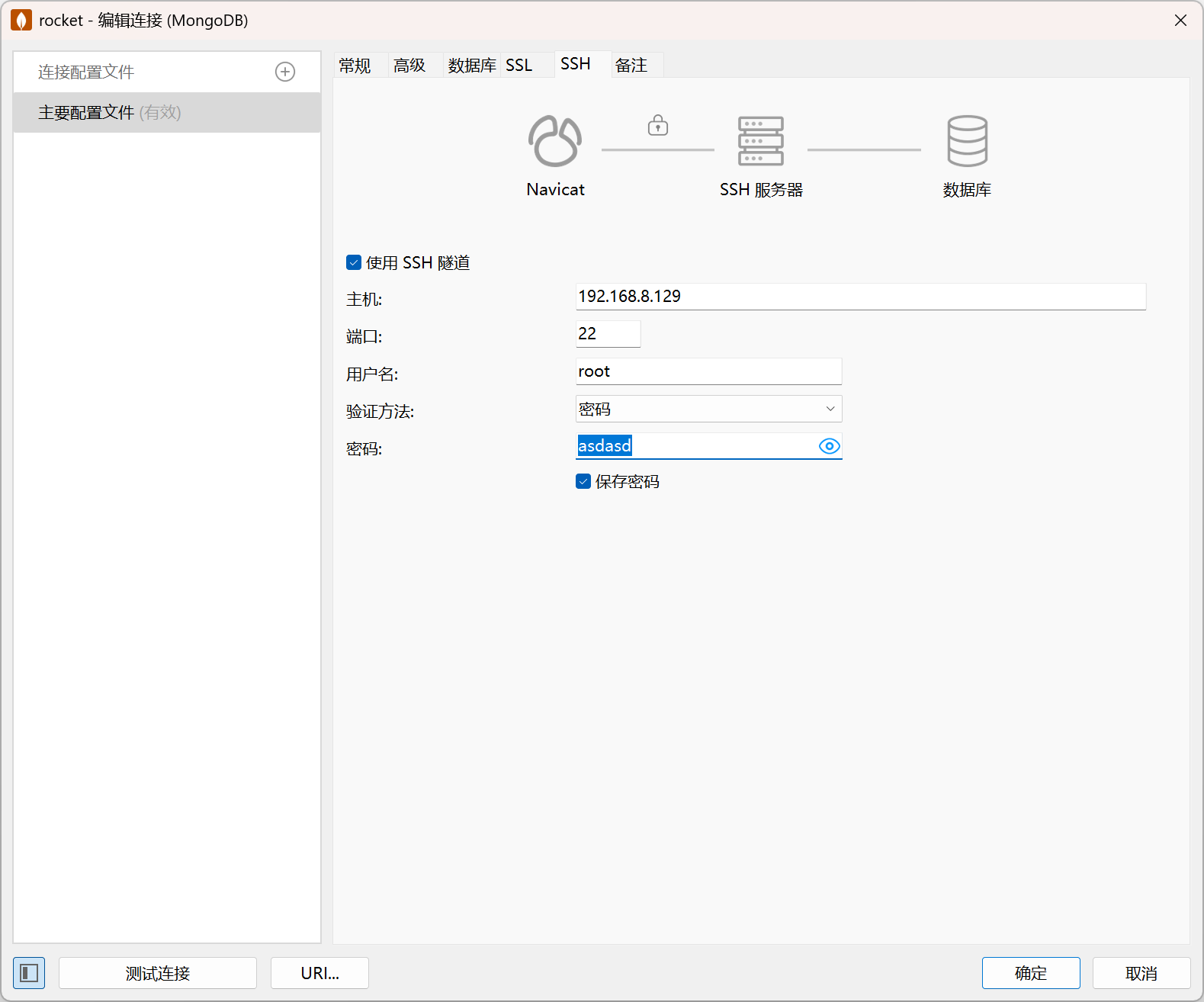Cancel with the 取消 button
1204x1002 pixels.
[1141, 973]
